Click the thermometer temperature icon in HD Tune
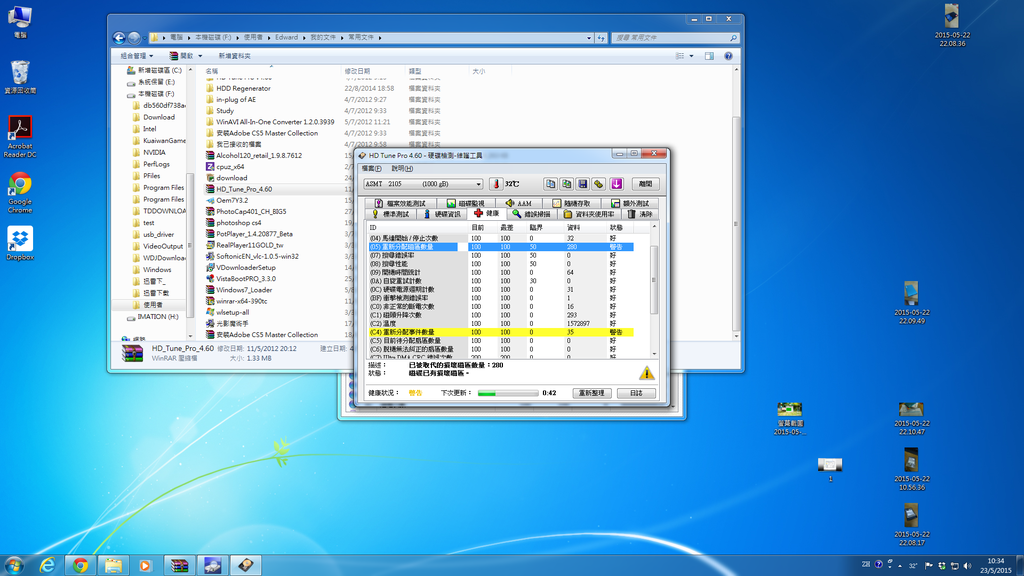 coord(496,184)
